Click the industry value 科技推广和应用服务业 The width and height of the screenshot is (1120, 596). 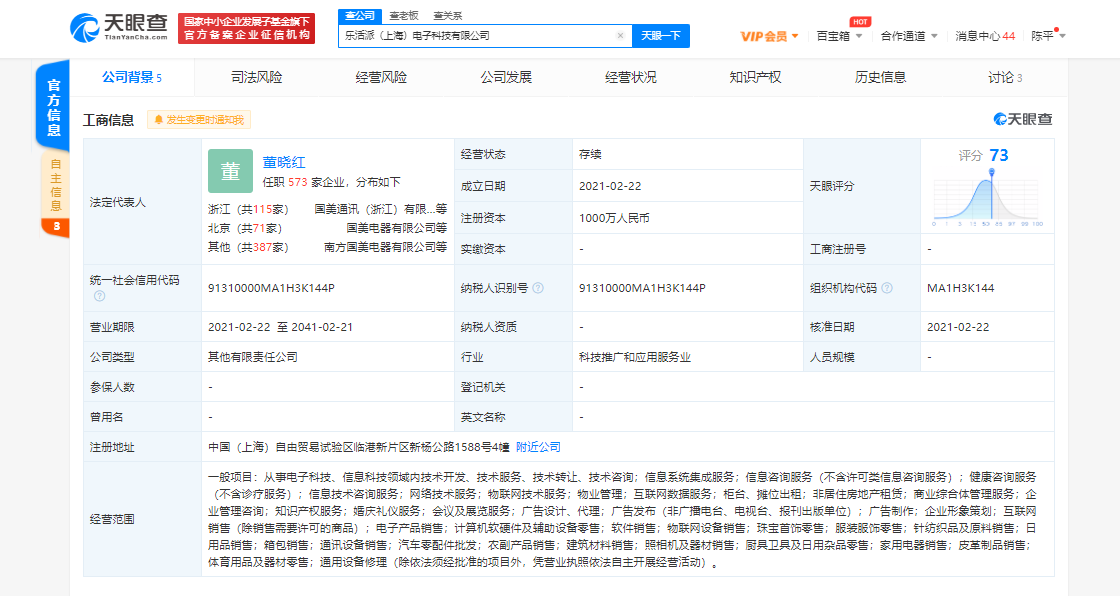click(x=635, y=357)
